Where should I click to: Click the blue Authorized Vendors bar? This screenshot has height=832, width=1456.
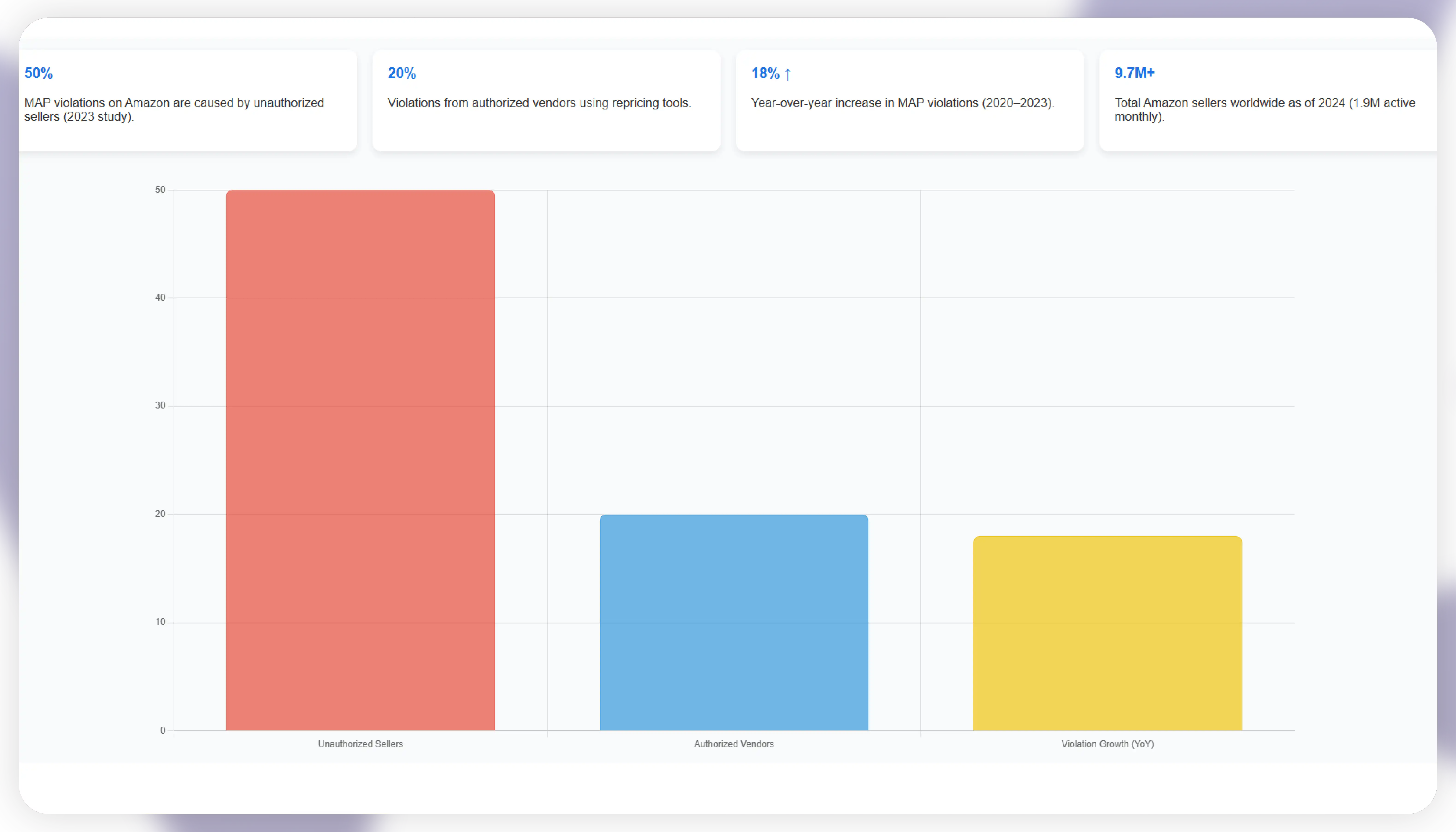(734, 622)
